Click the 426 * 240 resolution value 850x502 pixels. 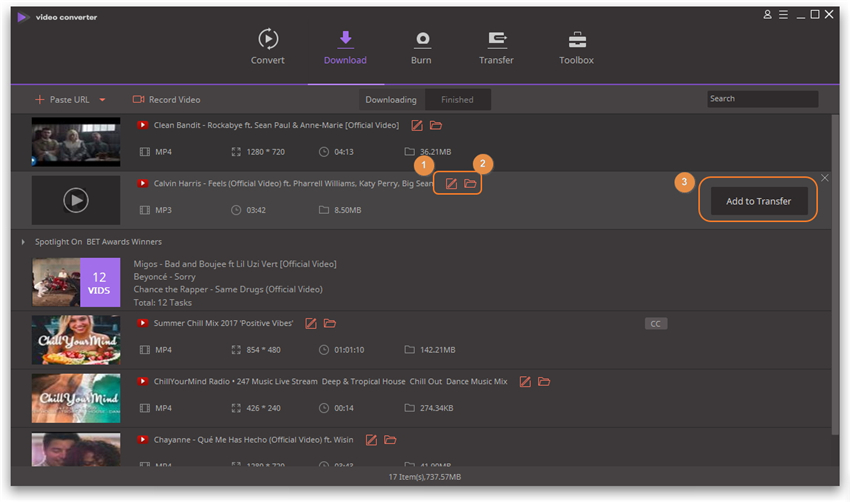pyautogui.click(x=263, y=408)
